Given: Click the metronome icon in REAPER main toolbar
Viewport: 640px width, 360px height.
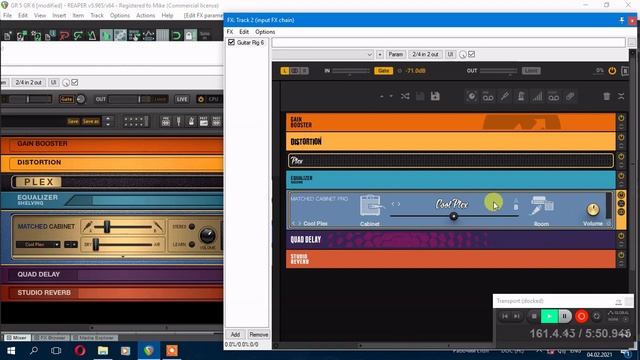Looking at the screenshot, I should [92, 36].
